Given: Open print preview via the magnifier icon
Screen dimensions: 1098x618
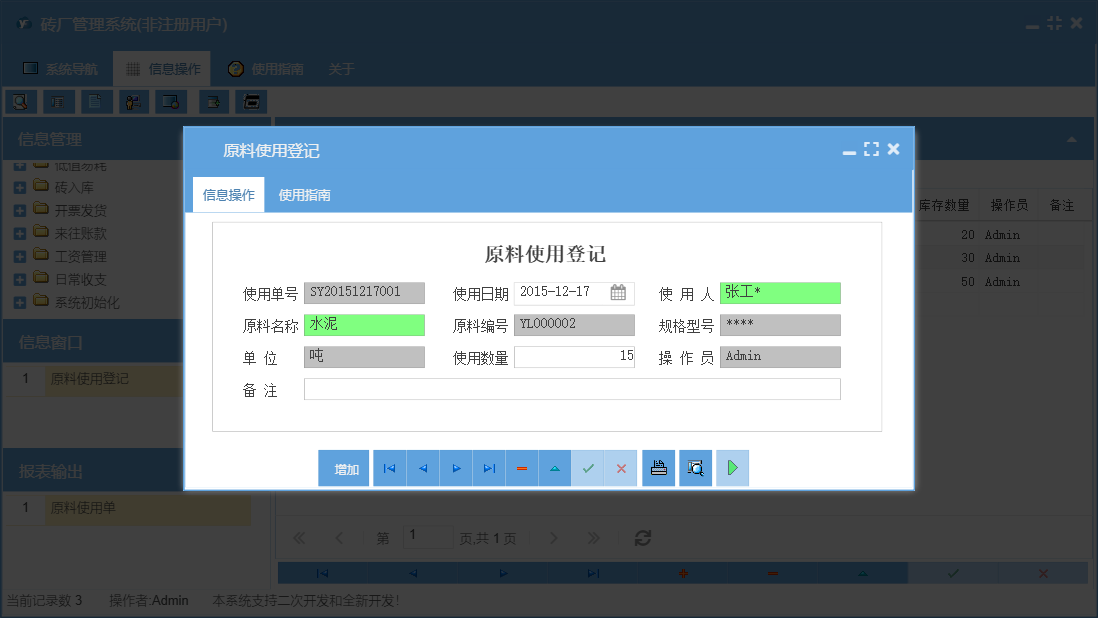Looking at the screenshot, I should click(695, 468).
